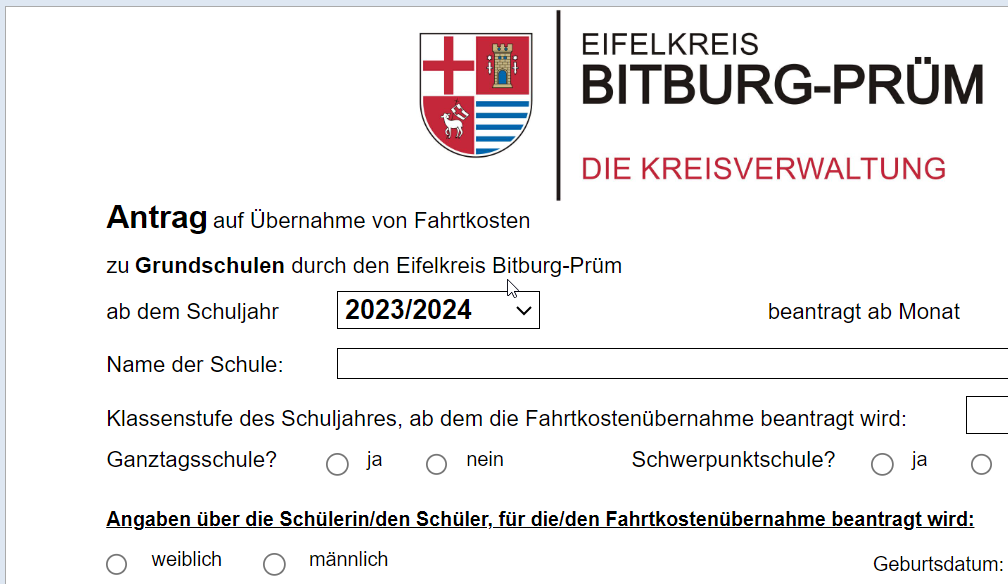This screenshot has height=584, width=1008.
Task: Click the Eifelkreis coat of arms logo
Action: (x=475, y=94)
